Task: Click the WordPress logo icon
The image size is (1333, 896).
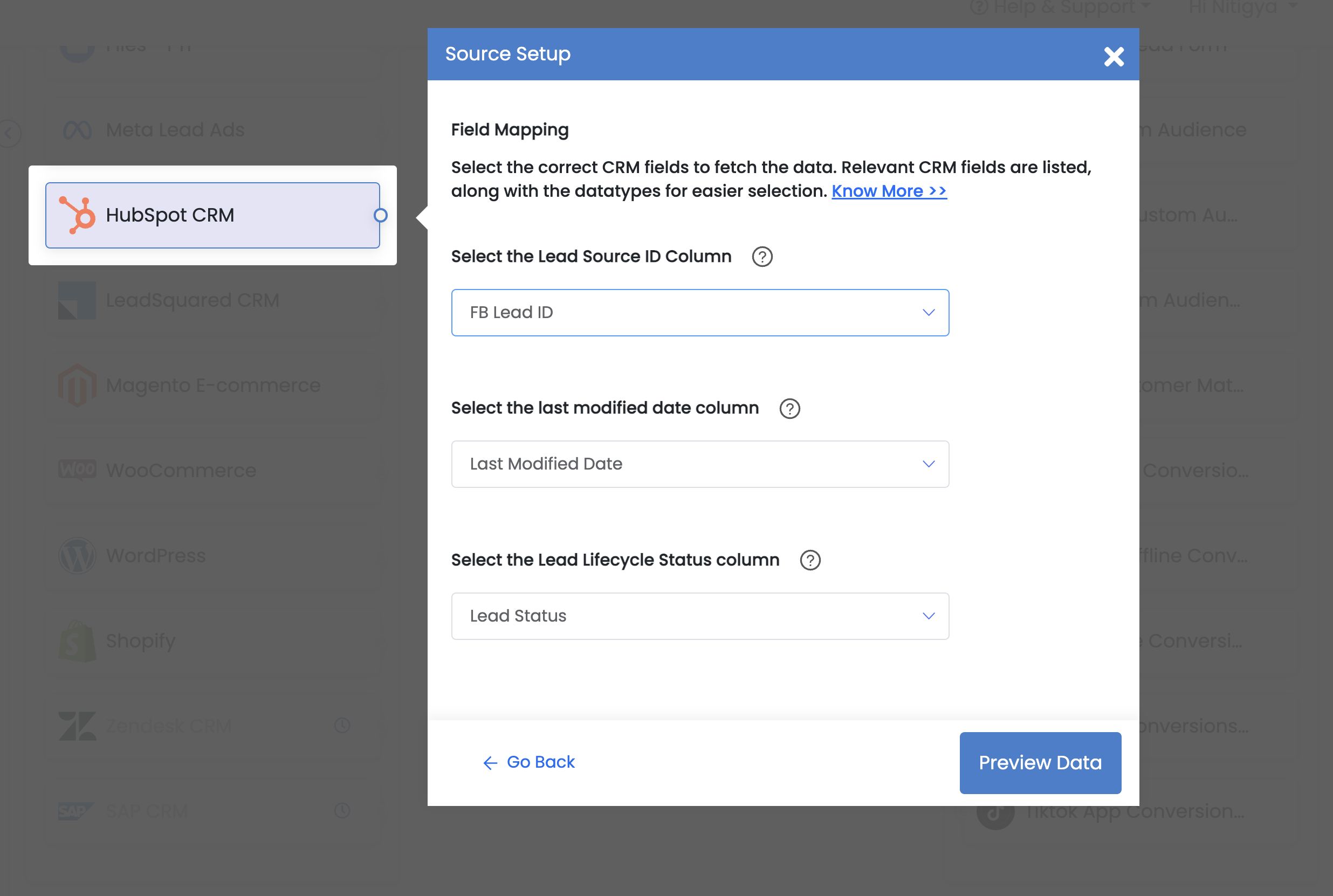Action: 77,556
